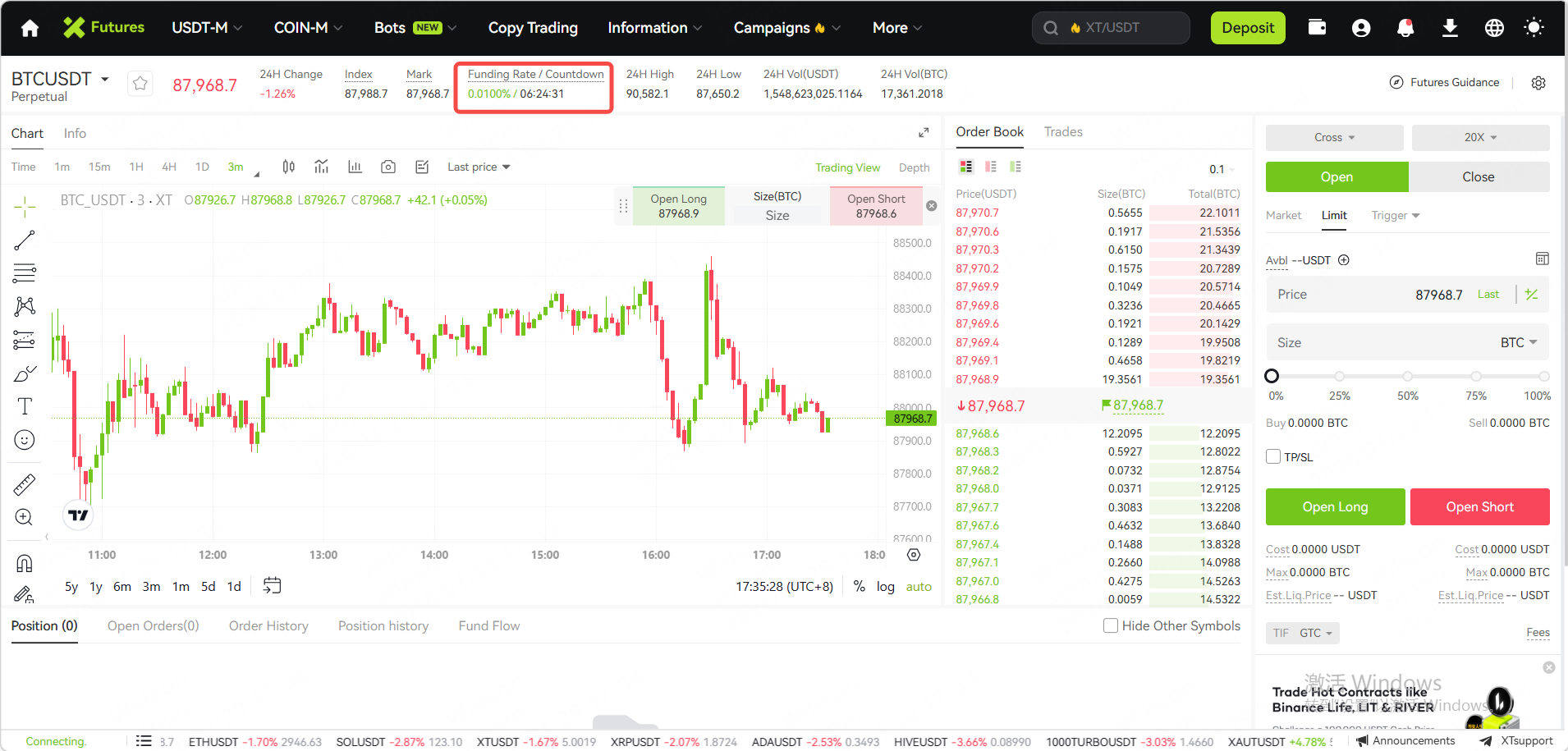Select the Ruler measure tool
The image size is (1568, 751).
point(25,485)
